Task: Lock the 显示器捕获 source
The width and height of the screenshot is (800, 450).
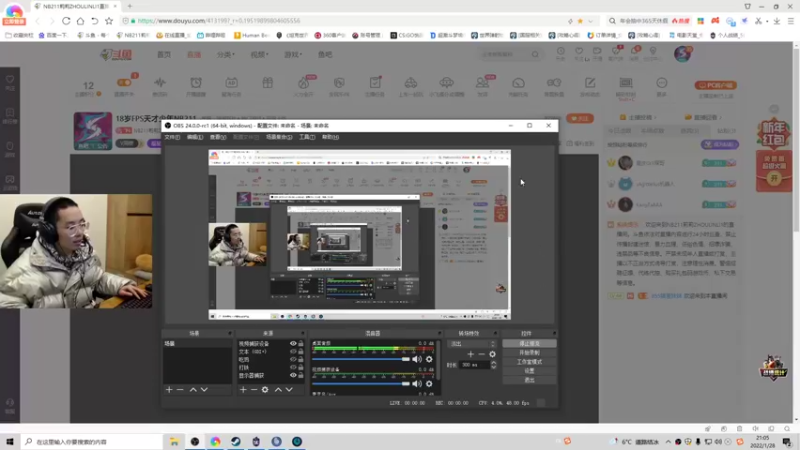Action: [x=301, y=376]
